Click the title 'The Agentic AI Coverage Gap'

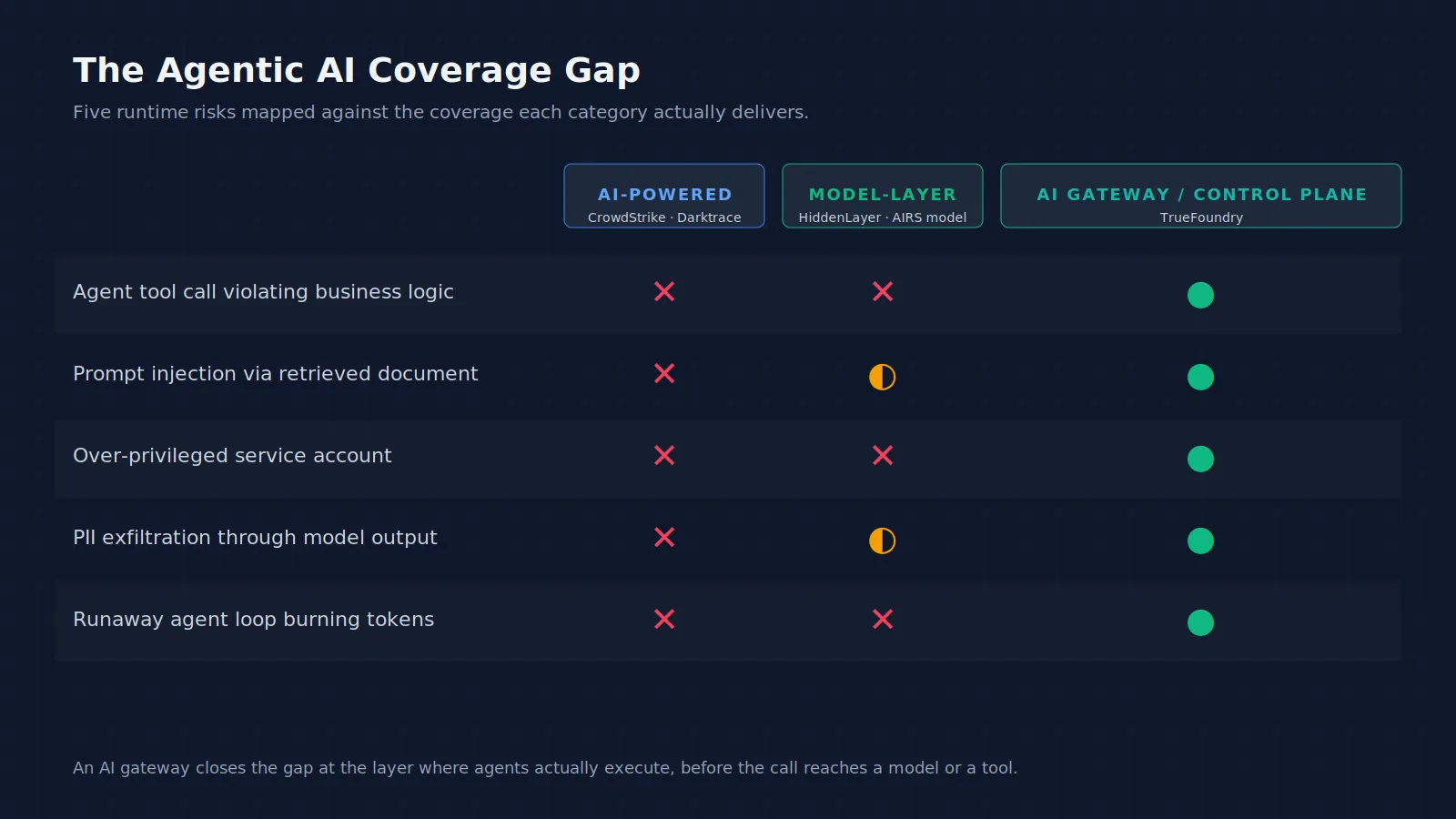point(357,70)
